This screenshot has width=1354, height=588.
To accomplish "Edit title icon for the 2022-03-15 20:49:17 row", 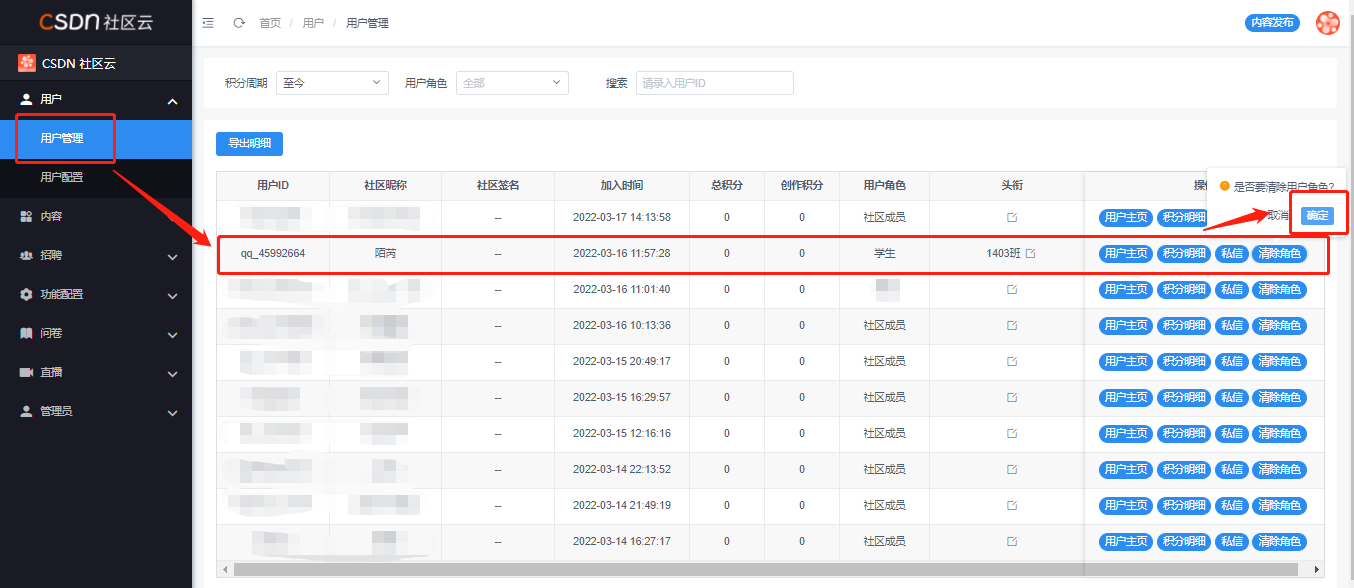I will tap(1012, 361).
